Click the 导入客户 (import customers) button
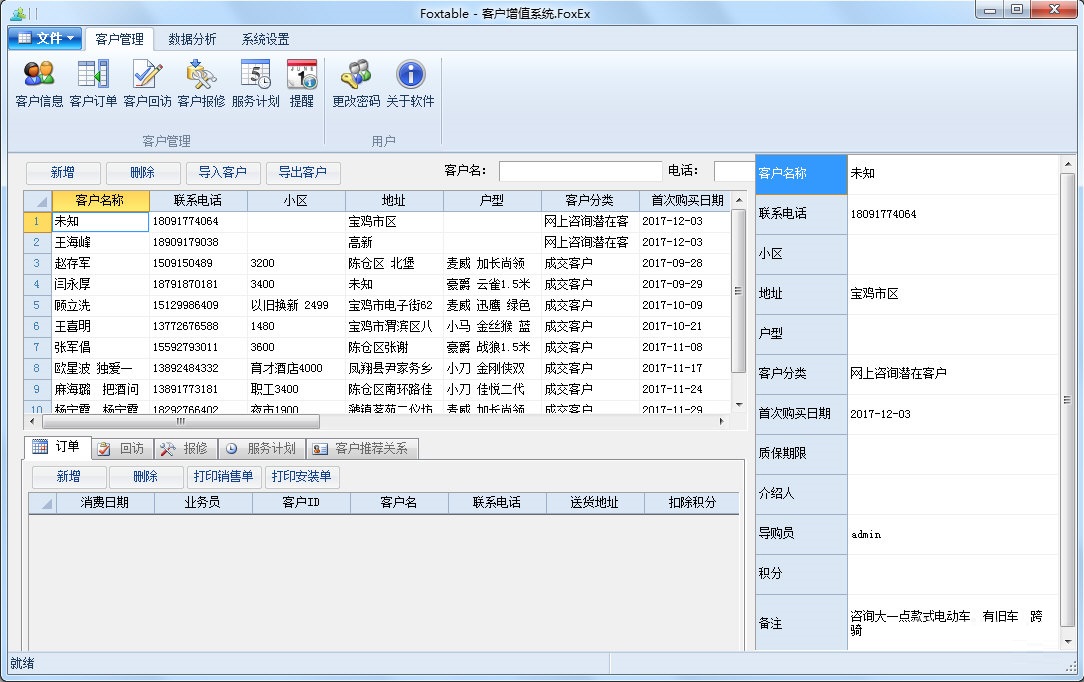Image resolution: width=1084 pixels, height=682 pixels. (x=223, y=172)
